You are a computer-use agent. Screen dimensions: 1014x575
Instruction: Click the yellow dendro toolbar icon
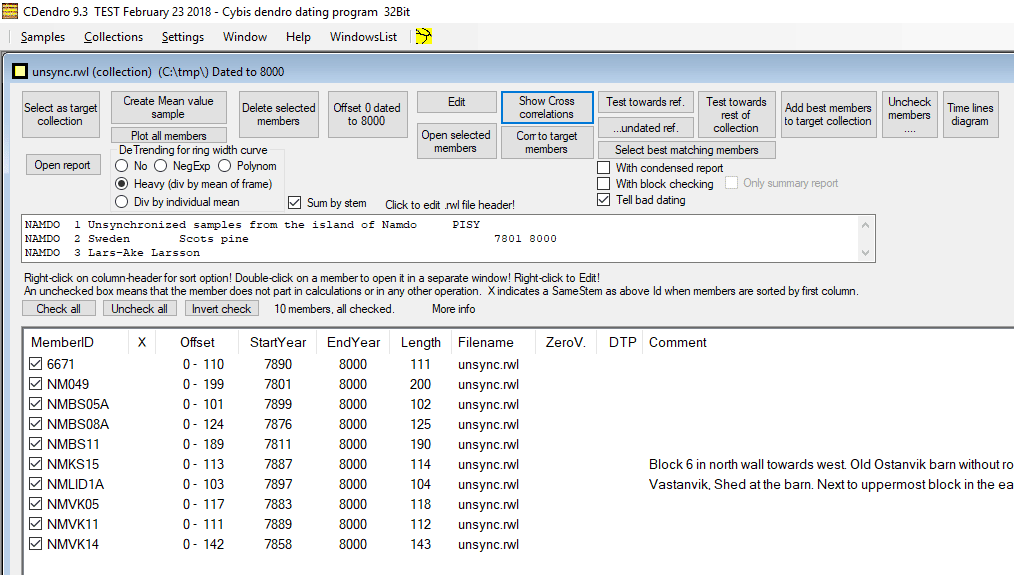424,36
